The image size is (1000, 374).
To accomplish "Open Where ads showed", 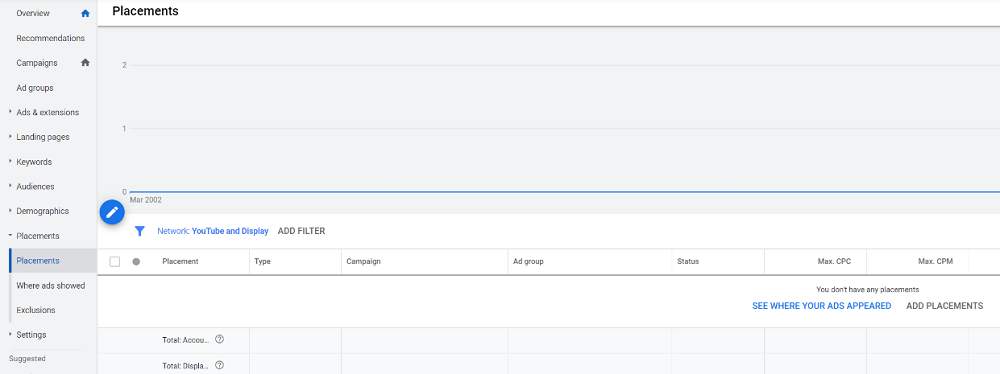I will point(50,285).
